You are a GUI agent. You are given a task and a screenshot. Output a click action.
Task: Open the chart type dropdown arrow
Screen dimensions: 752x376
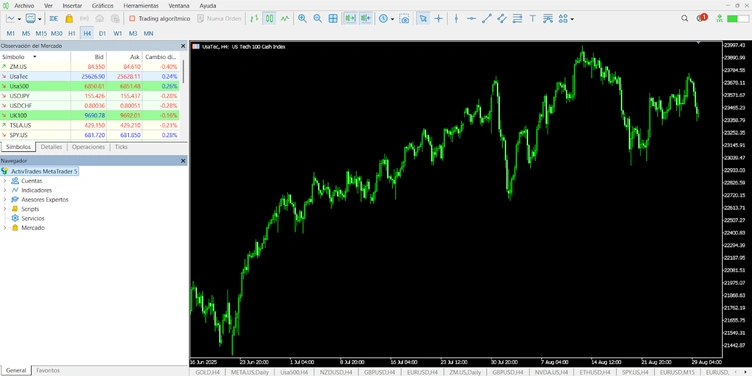[x=19, y=19]
